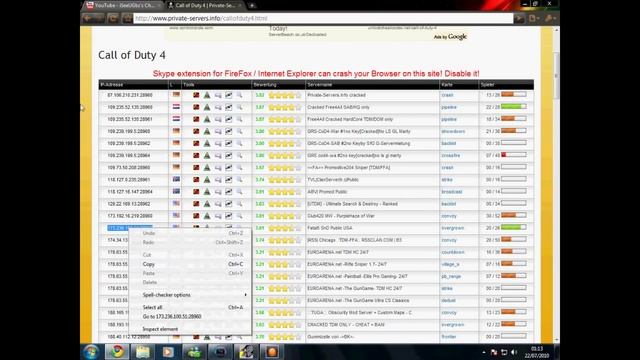Open chat bubble icon in Private-Servers.info cracked row
This screenshot has width=640, height=360.
(x=218, y=95)
